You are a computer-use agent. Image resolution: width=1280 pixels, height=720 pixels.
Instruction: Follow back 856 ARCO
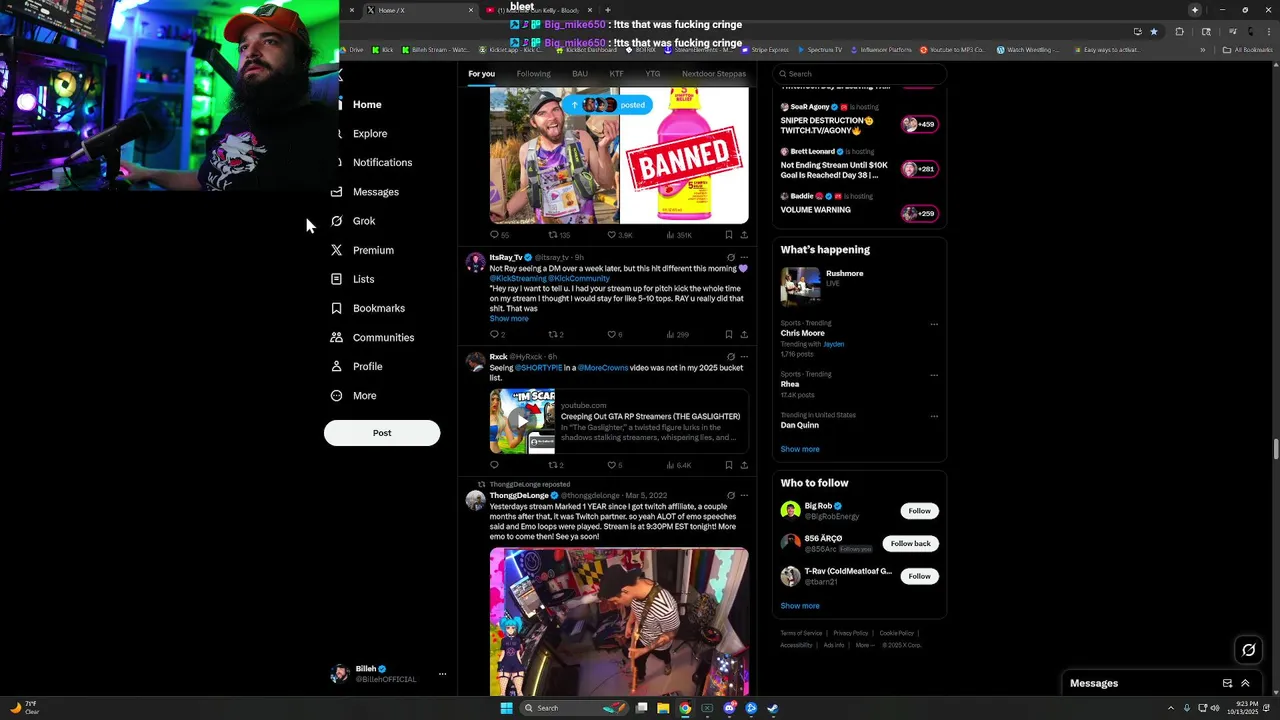click(x=910, y=543)
